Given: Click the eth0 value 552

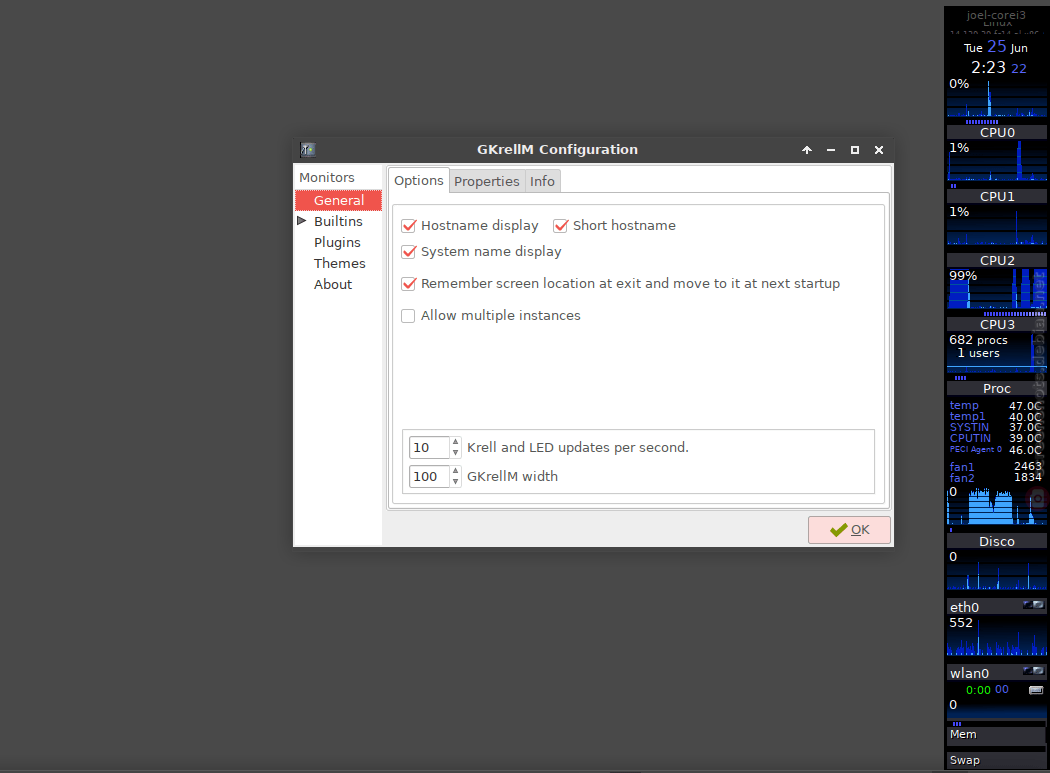Looking at the screenshot, I should (961, 623).
